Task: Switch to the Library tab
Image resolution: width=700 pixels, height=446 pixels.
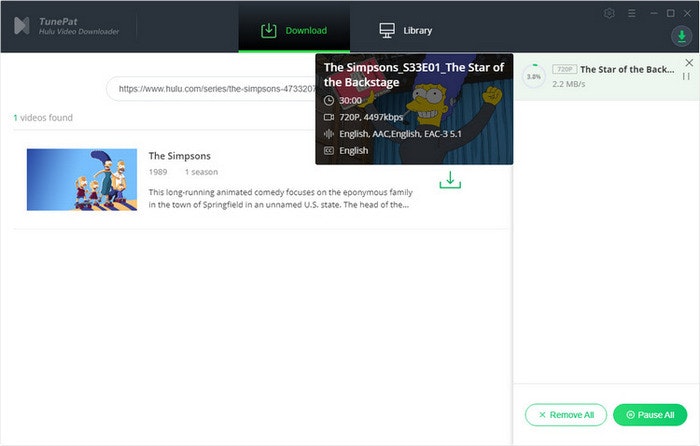Action: (x=405, y=30)
